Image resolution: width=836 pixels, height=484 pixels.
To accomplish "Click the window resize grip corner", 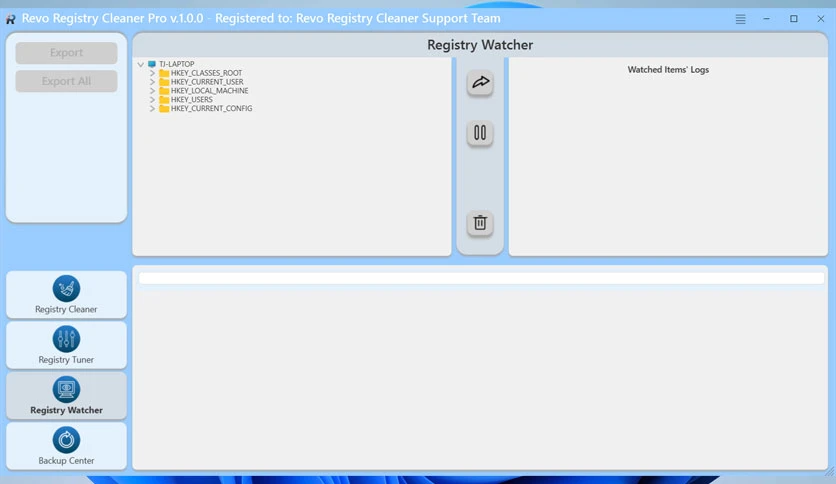I will [829, 471].
